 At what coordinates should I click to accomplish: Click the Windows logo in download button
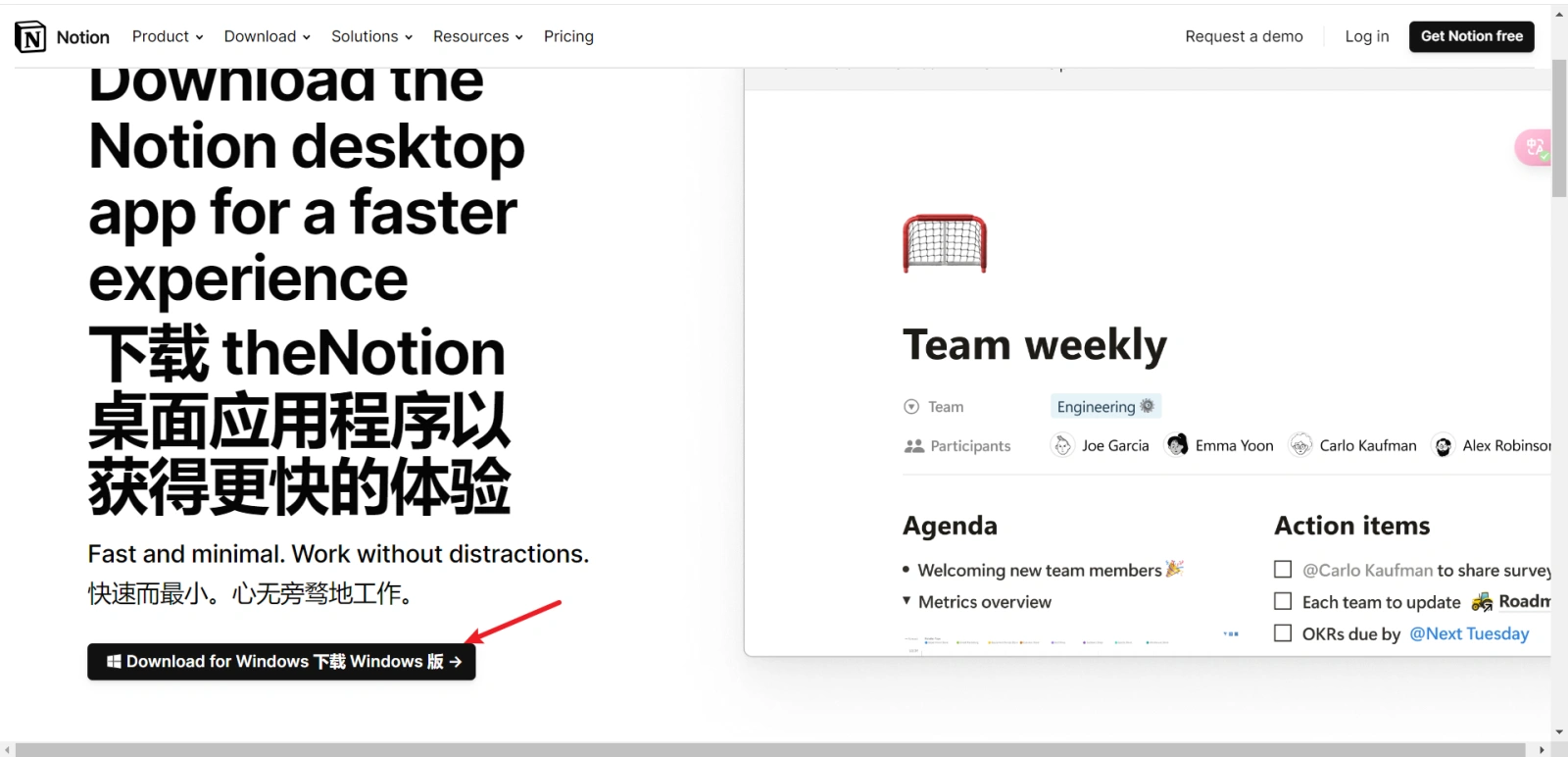[114, 662]
